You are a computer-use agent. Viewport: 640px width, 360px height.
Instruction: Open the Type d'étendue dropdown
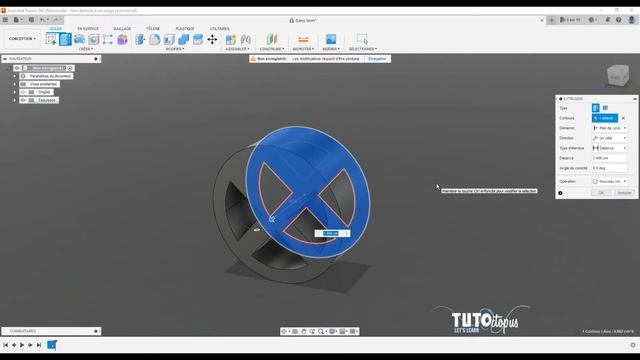click(609, 148)
